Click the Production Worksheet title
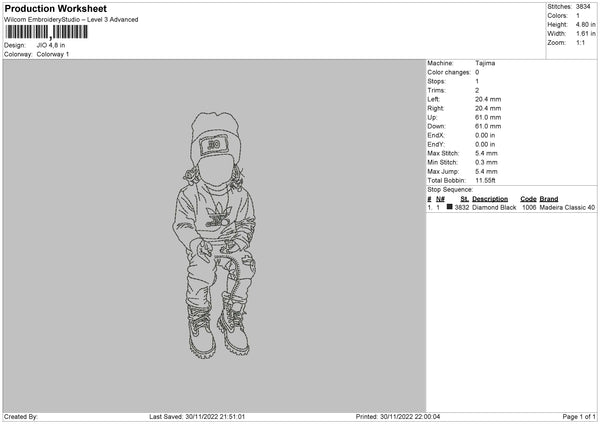This screenshot has height=424, width=600. (x=55, y=8)
